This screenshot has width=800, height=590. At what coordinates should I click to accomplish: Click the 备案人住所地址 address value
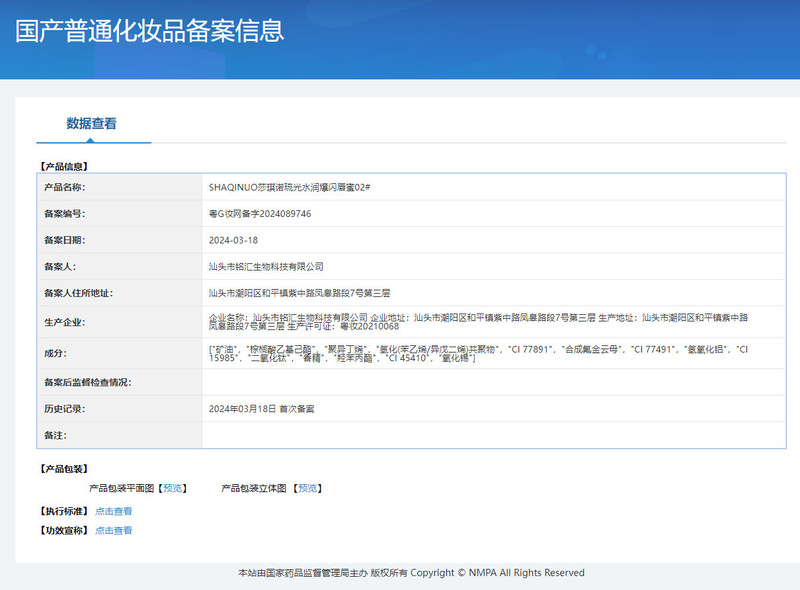pyautogui.click(x=300, y=293)
